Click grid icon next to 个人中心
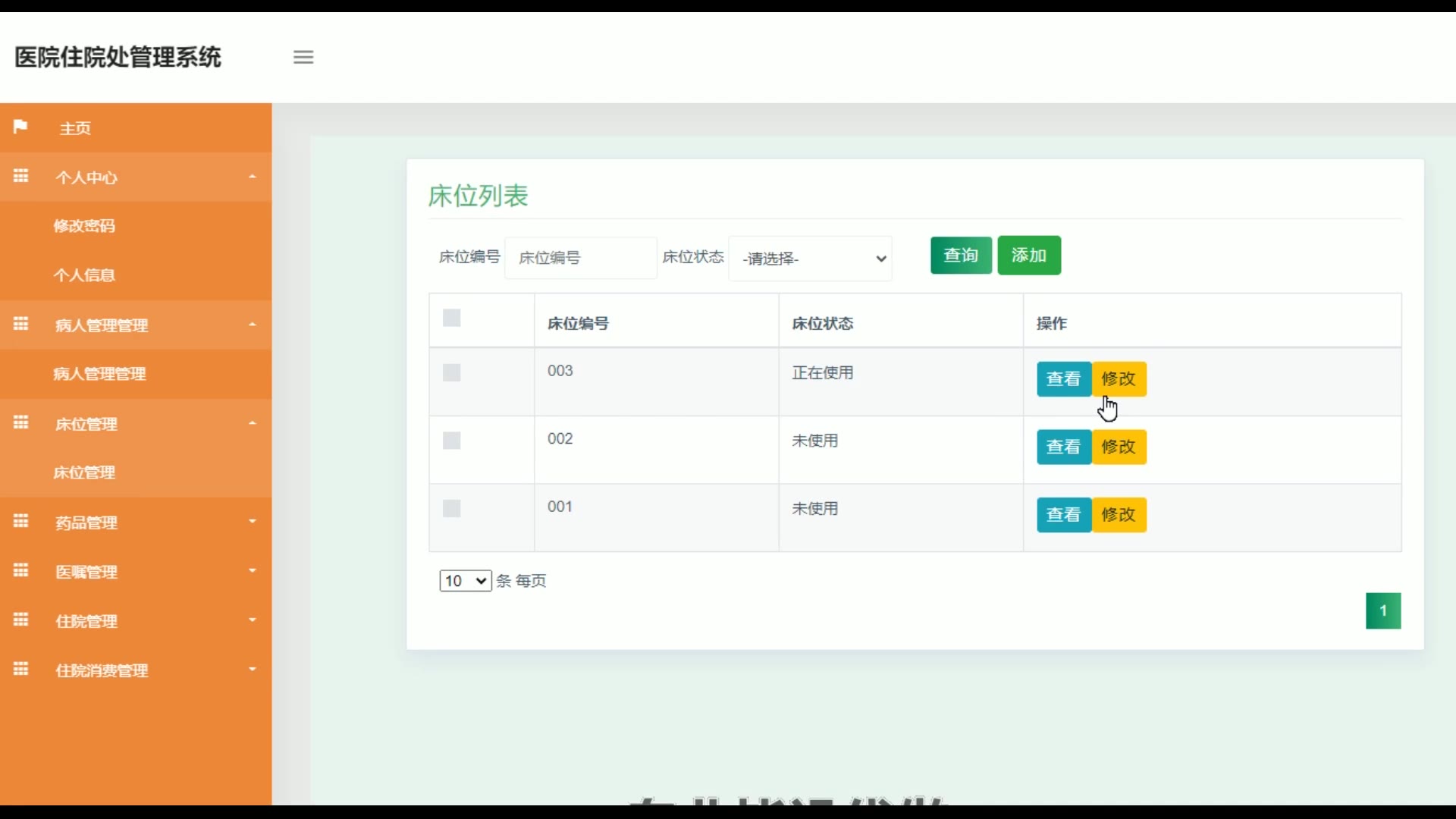The height and width of the screenshot is (819, 1456). pos(20,176)
